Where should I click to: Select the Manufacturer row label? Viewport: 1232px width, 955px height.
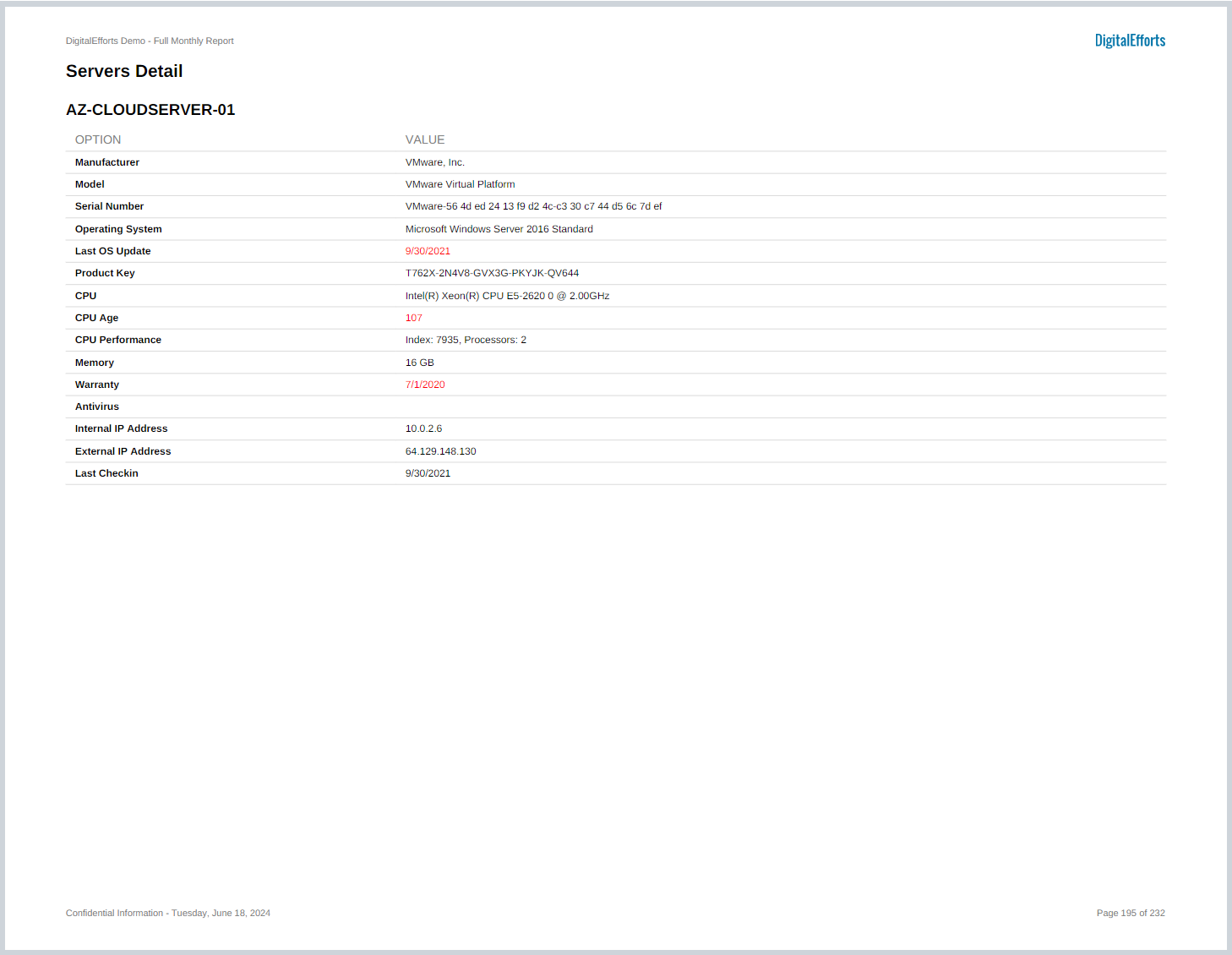click(x=107, y=162)
